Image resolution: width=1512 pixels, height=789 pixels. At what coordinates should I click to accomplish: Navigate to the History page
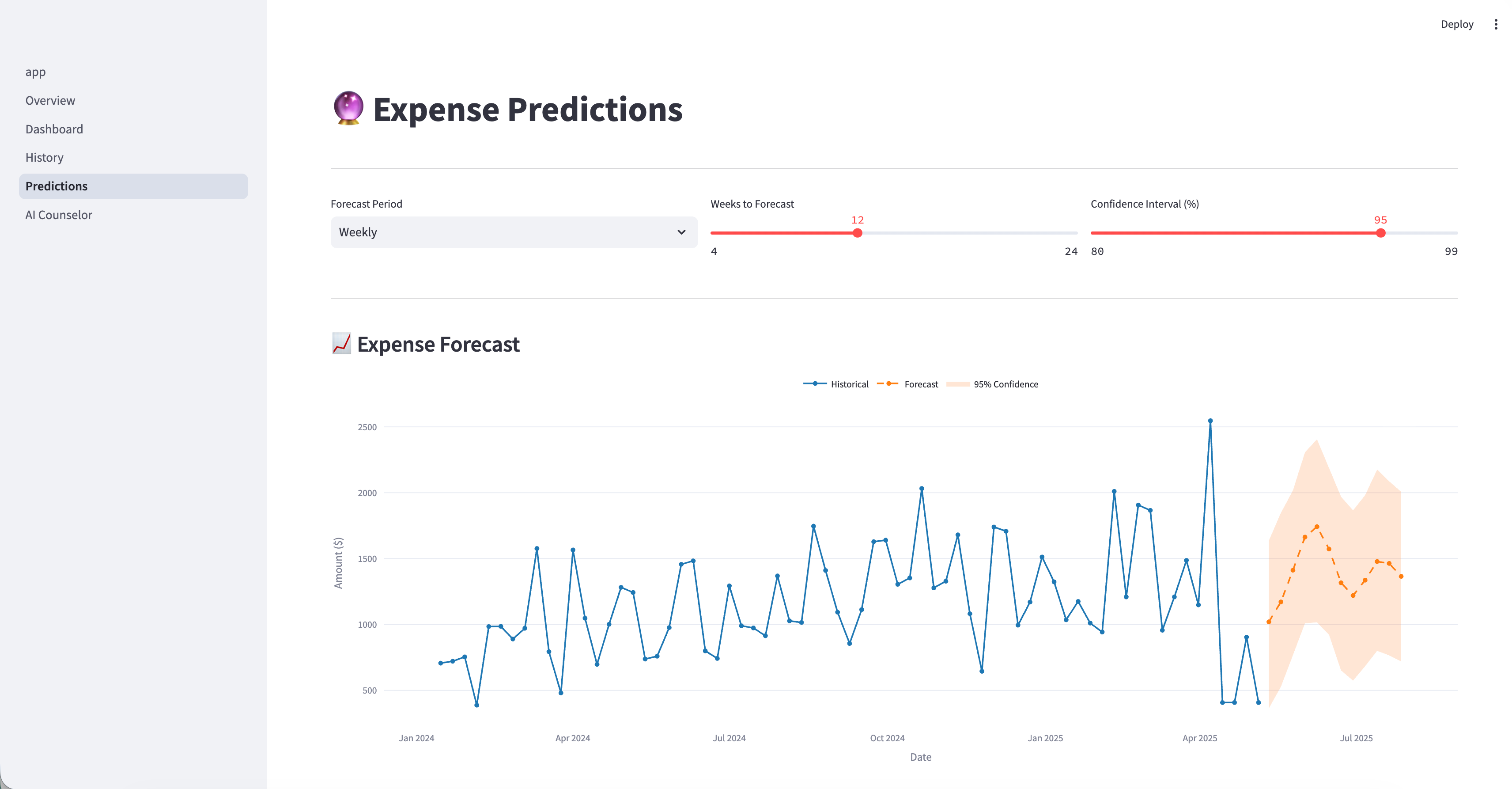(44, 157)
